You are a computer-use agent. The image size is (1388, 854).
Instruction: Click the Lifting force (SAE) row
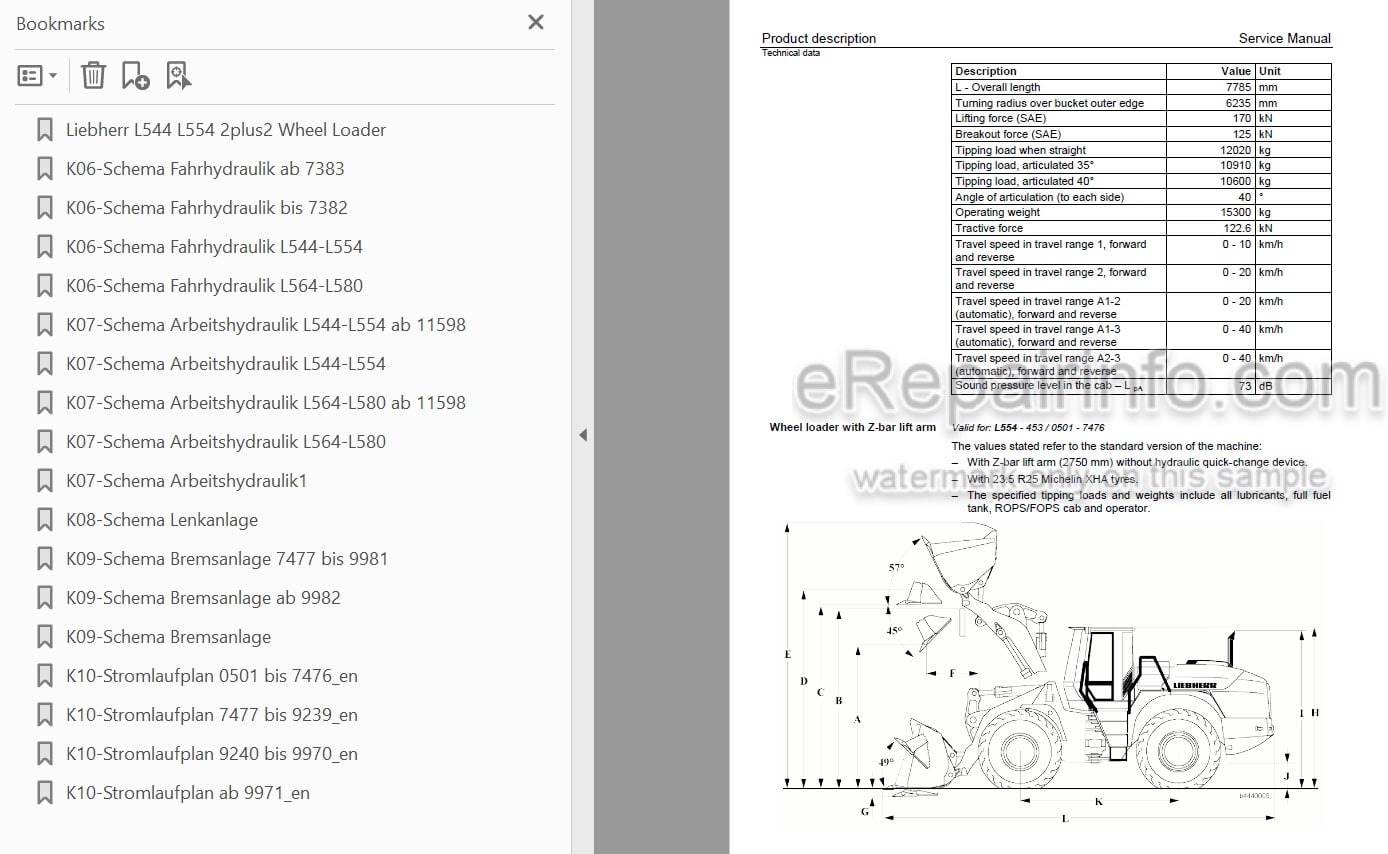pos(1141,118)
